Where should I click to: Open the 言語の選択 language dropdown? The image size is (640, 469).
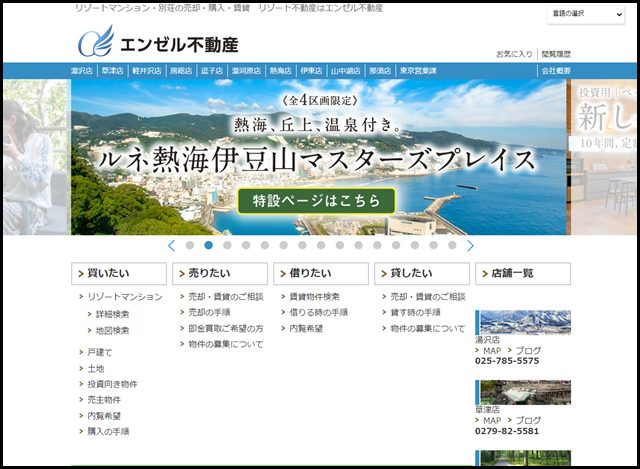[586, 14]
